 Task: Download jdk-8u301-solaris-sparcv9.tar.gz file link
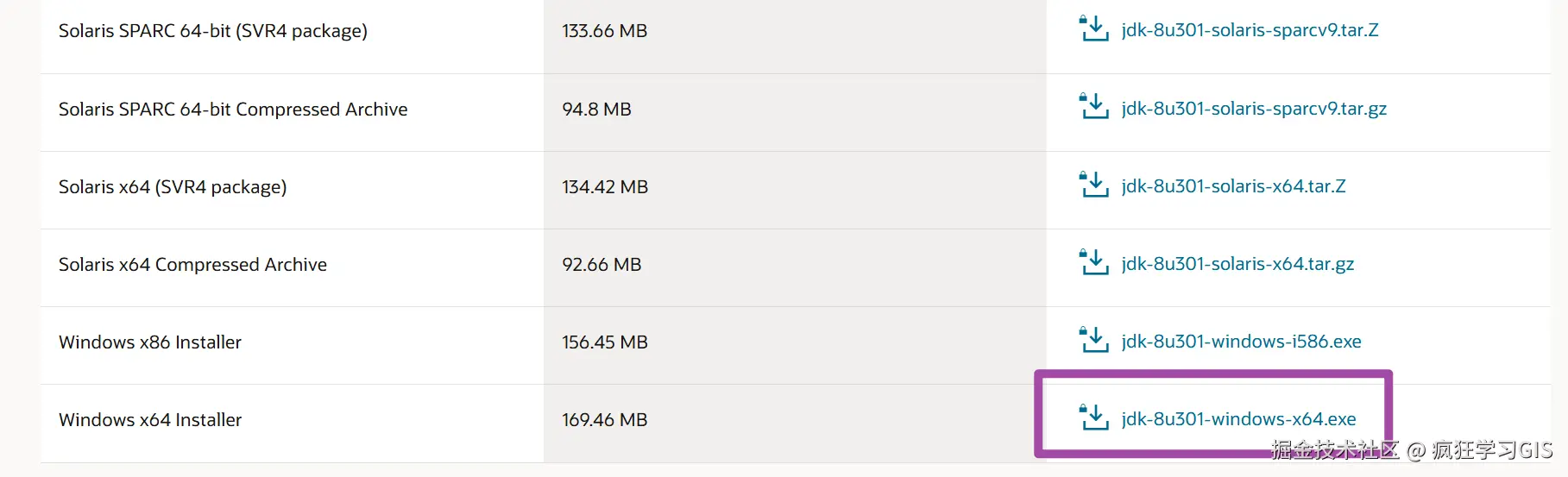[1254, 109]
